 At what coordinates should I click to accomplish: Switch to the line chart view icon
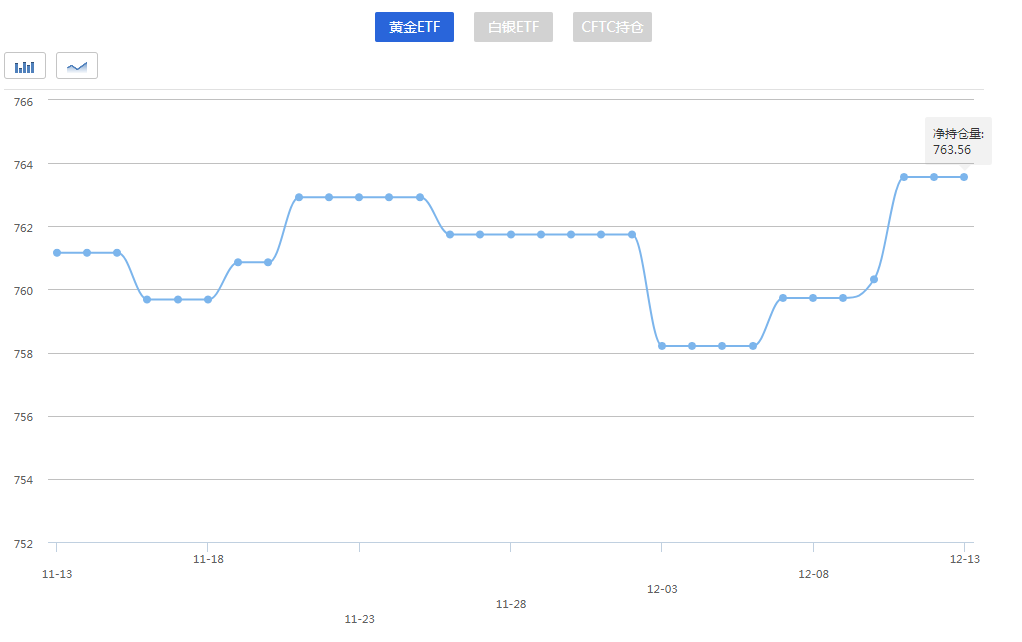[x=77, y=66]
